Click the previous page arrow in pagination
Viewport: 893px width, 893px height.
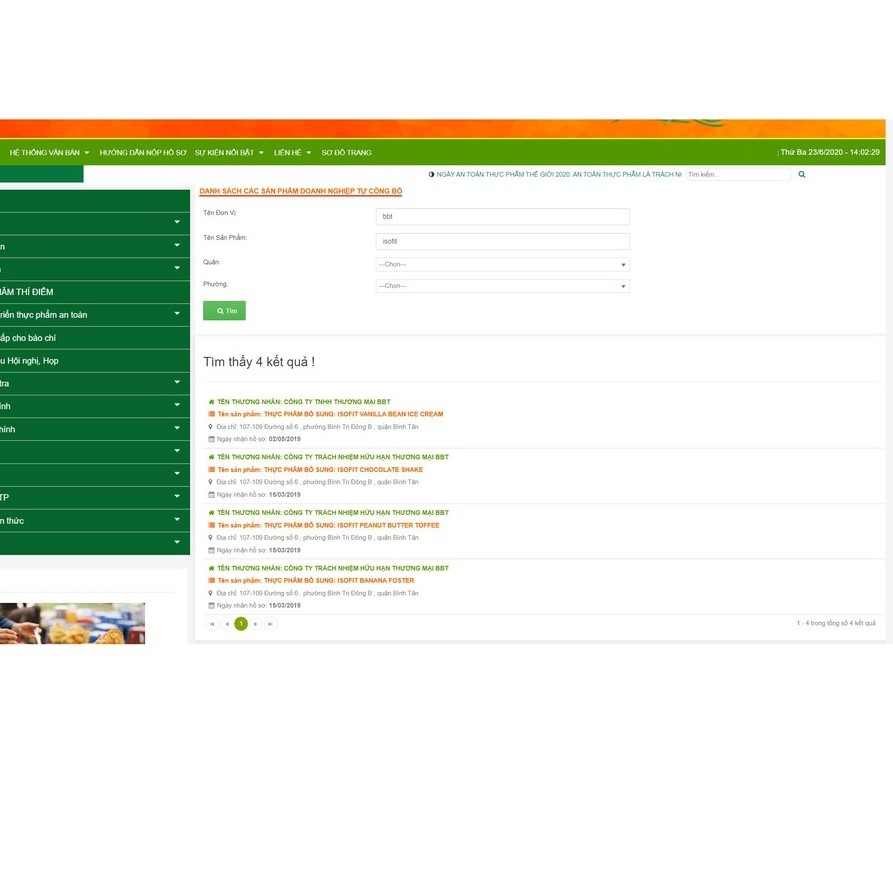[227, 624]
